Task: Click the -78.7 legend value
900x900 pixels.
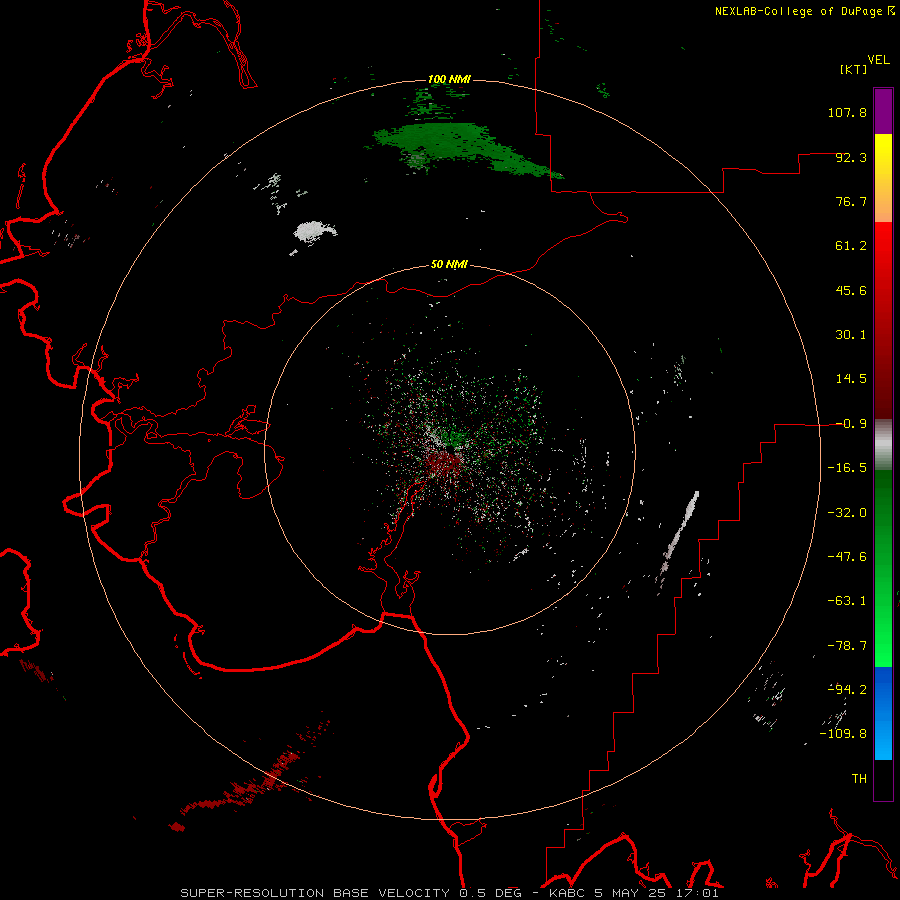Action: point(847,646)
